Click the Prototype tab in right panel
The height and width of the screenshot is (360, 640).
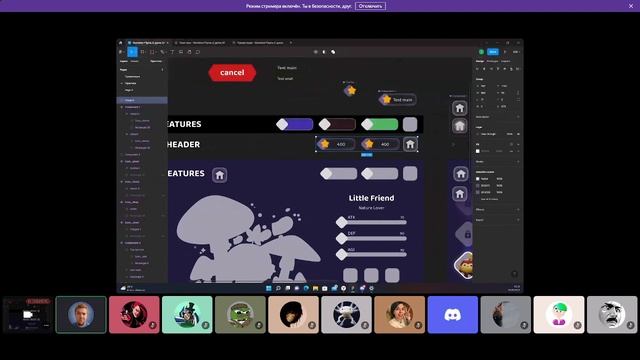492,61
